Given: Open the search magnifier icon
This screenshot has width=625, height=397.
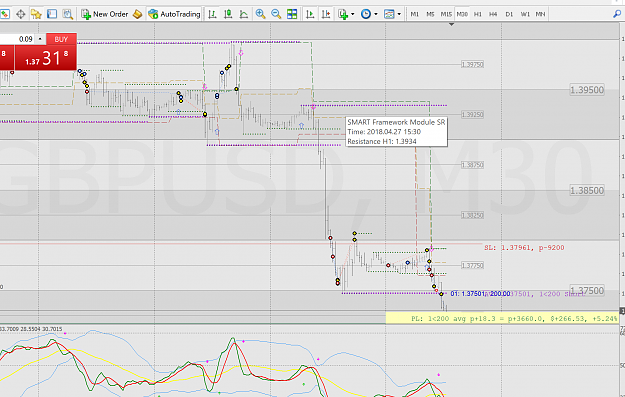Looking at the screenshot, I should 617,14.
